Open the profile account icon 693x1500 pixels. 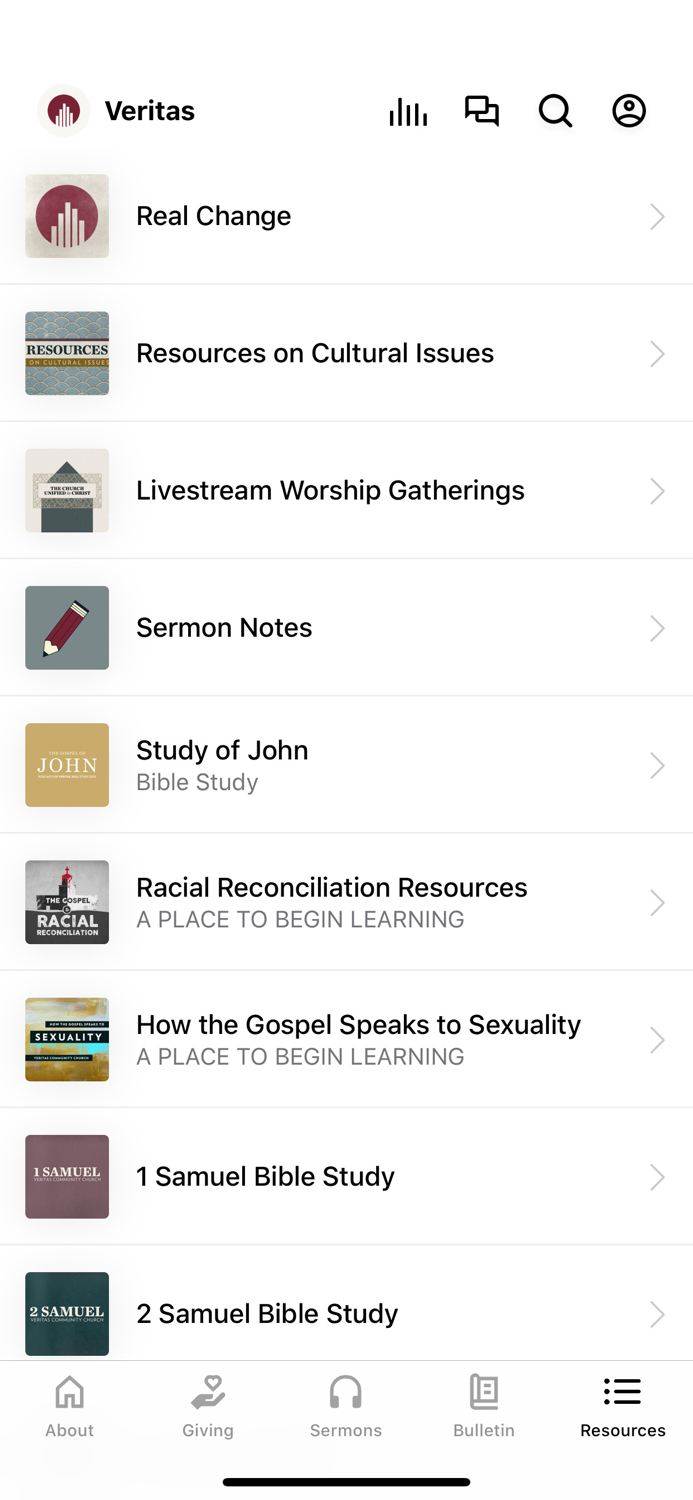pos(628,111)
